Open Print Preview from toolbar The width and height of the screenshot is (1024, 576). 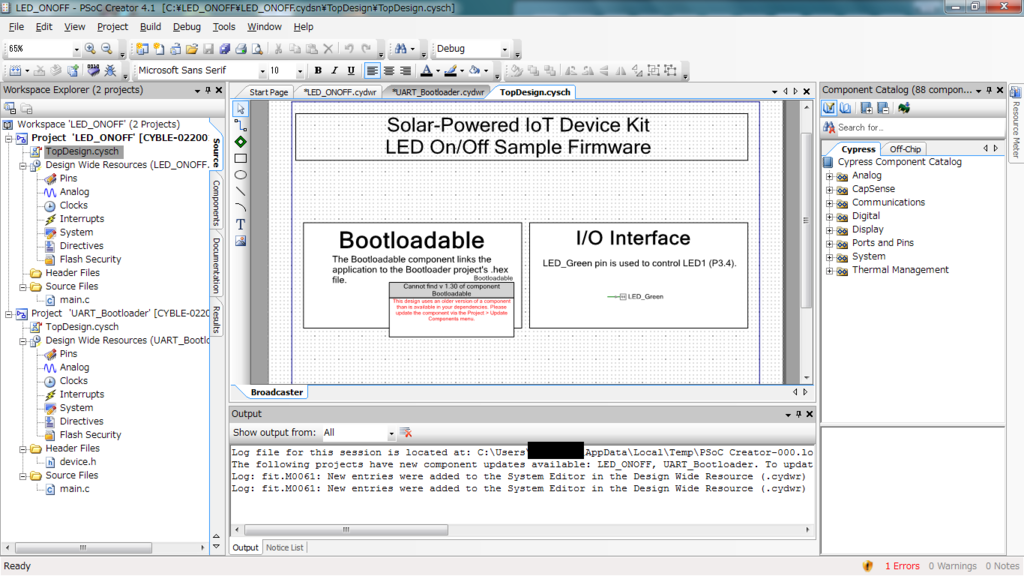point(257,49)
